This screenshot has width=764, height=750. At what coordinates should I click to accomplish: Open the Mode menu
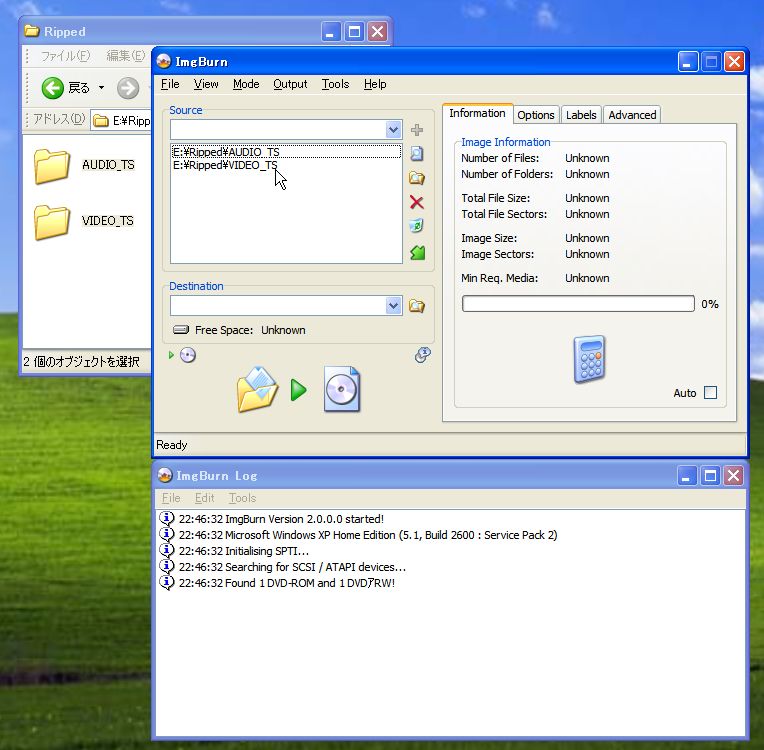coord(246,84)
